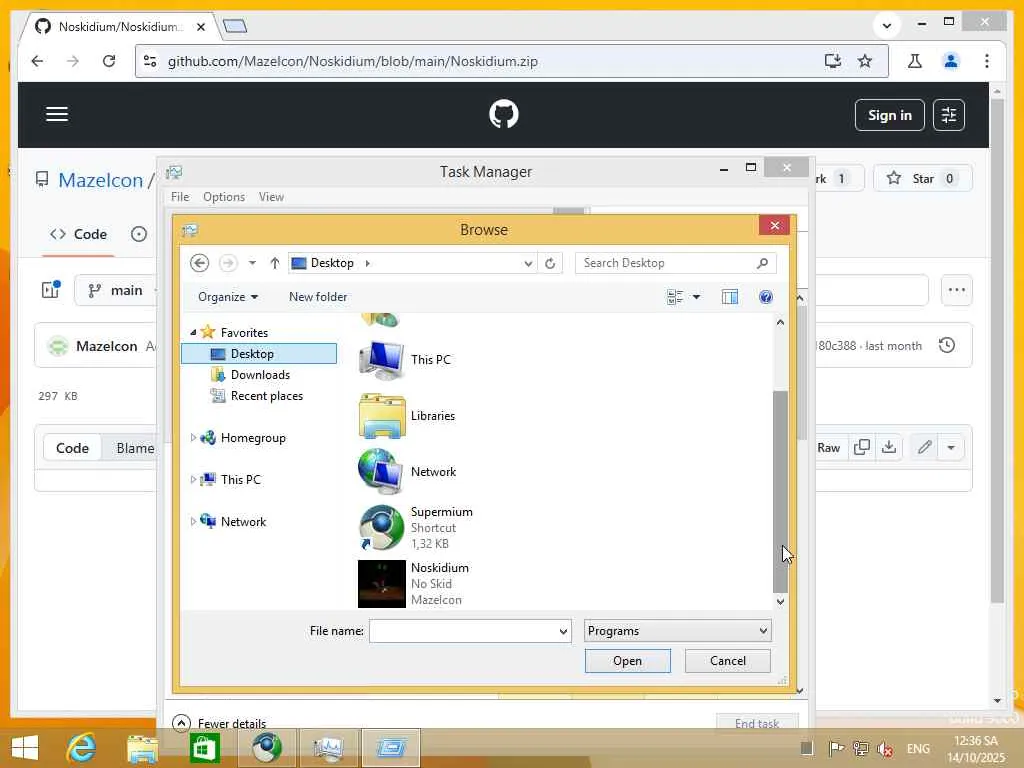Viewport: 1024px width, 768px height.
Task: Select the Code view tab in file viewer
Action: (x=72, y=448)
